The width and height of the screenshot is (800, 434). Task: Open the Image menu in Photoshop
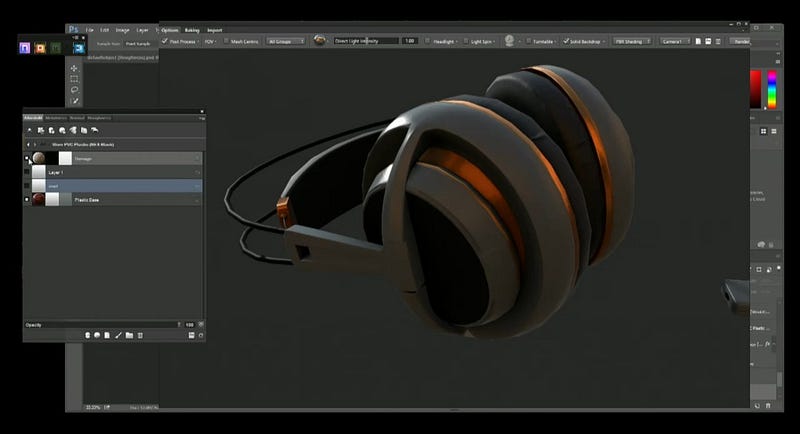(x=122, y=30)
